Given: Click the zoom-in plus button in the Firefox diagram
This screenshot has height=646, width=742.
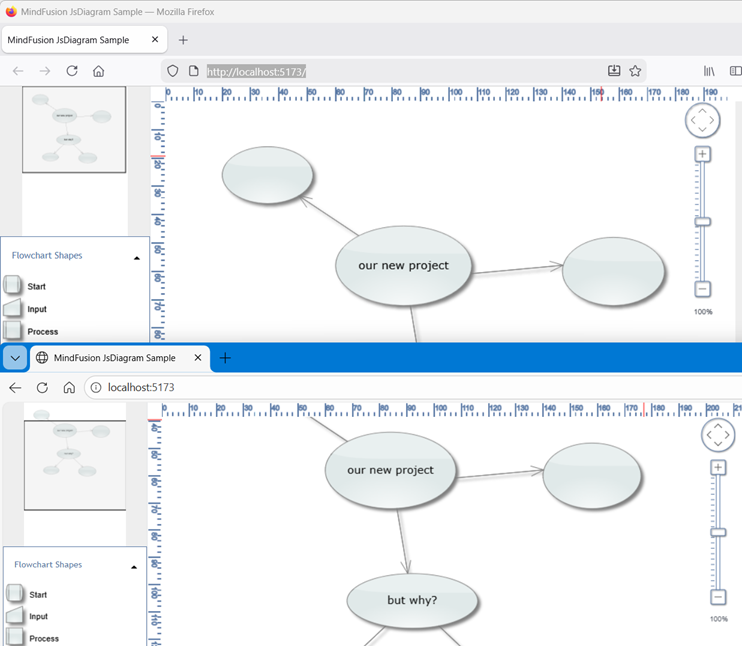Looking at the screenshot, I should pyautogui.click(x=703, y=154).
